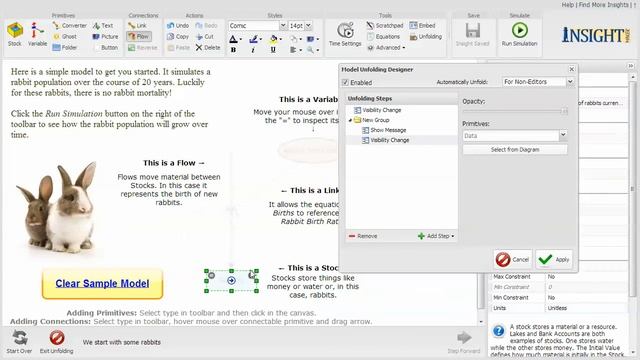Toggle italic formatting
This screenshot has height=360, width=640.
[253, 50]
